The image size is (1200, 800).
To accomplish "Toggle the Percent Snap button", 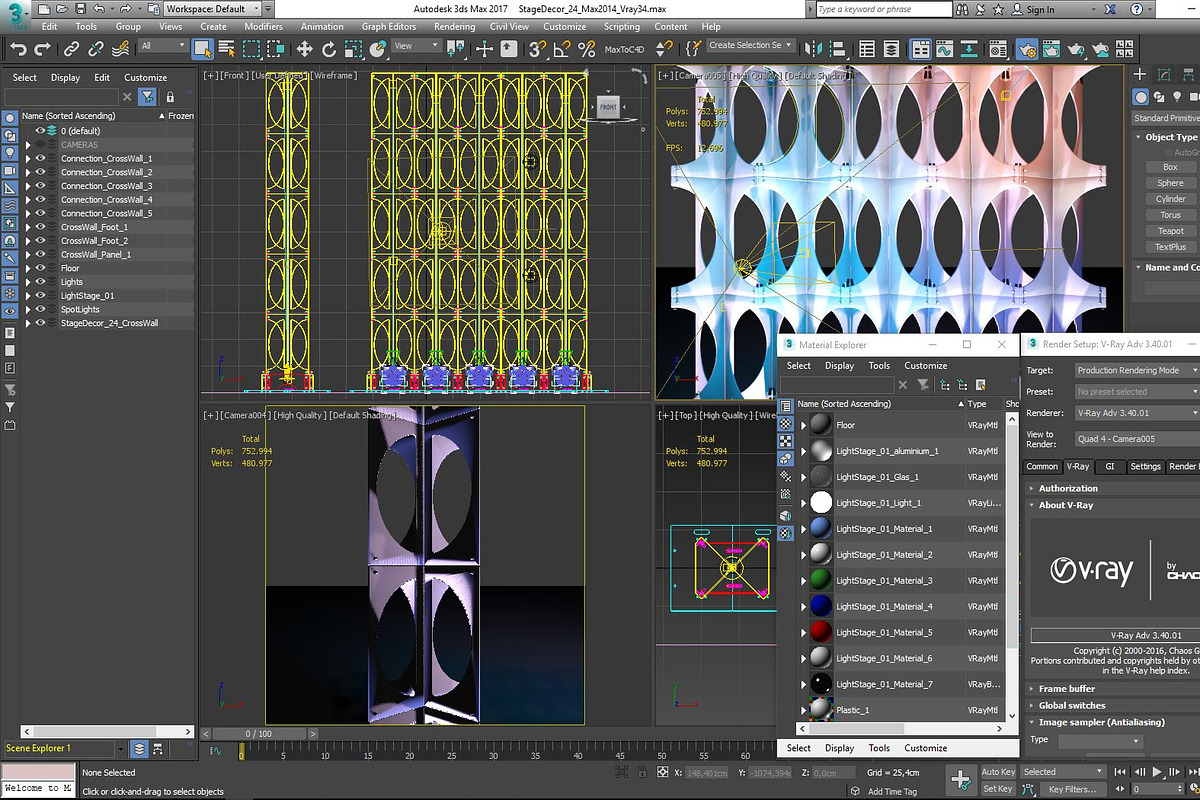I will pos(587,48).
